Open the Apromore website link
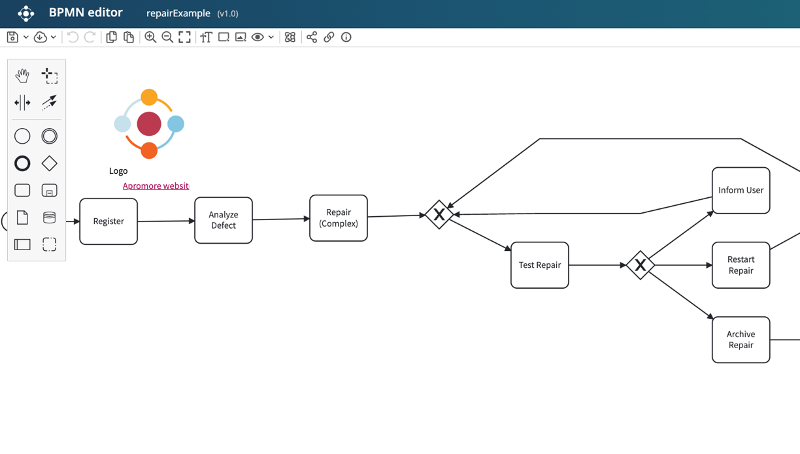Screen dimensions: 800x454 click(x=155, y=186)
